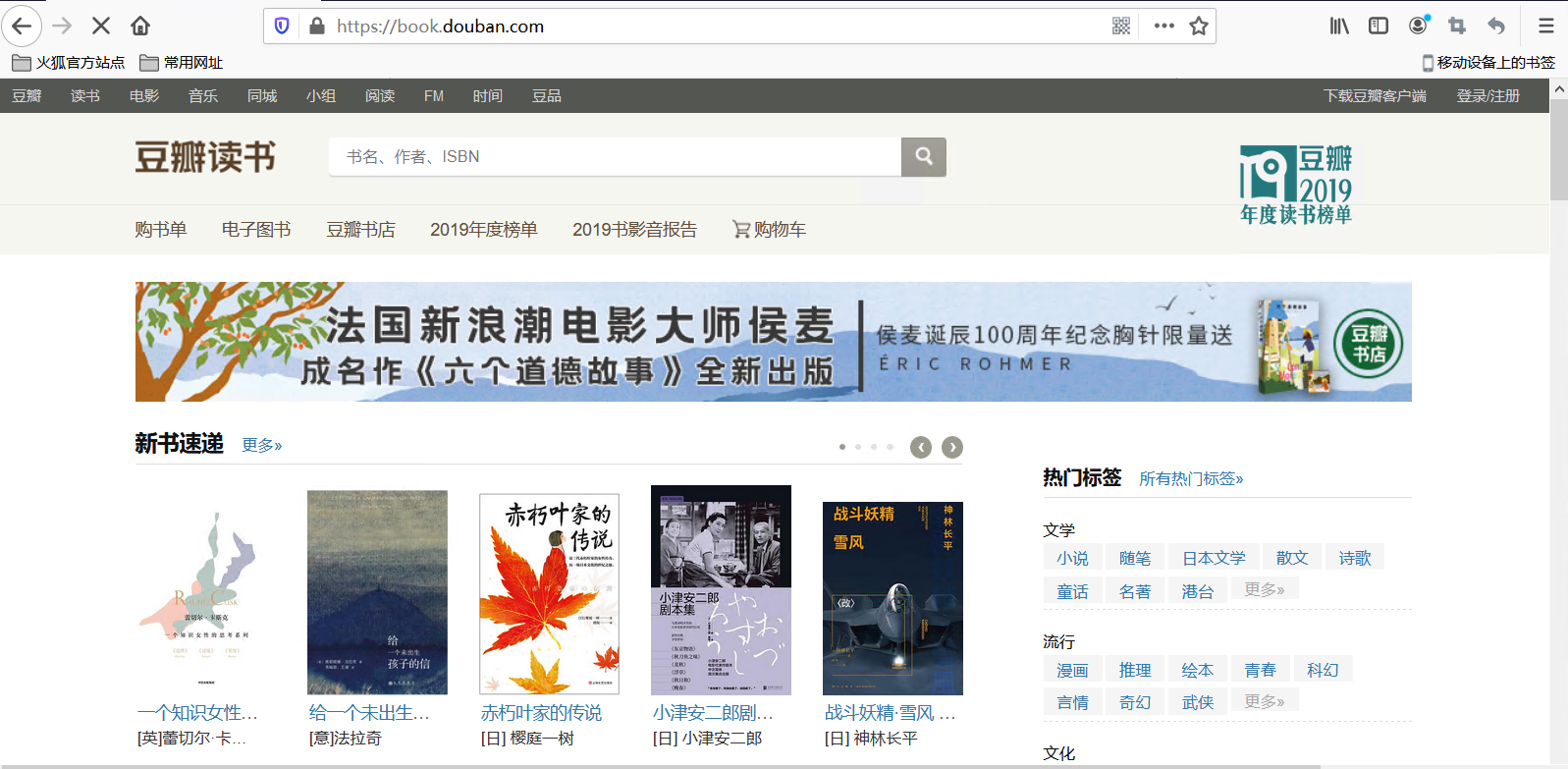Select the 武侠 tag
The width and height of the screenshot is (1568, 769).
pyautogui.click(x=1198, y=702)
